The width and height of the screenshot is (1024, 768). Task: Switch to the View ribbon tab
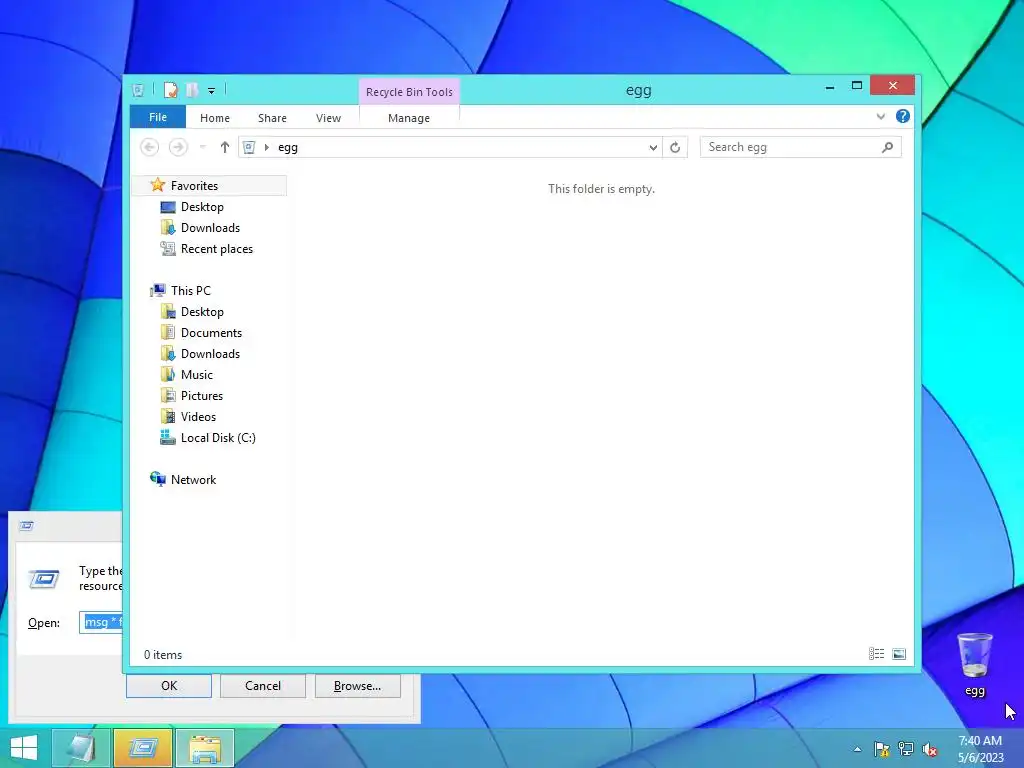click(x=328, y=118)
